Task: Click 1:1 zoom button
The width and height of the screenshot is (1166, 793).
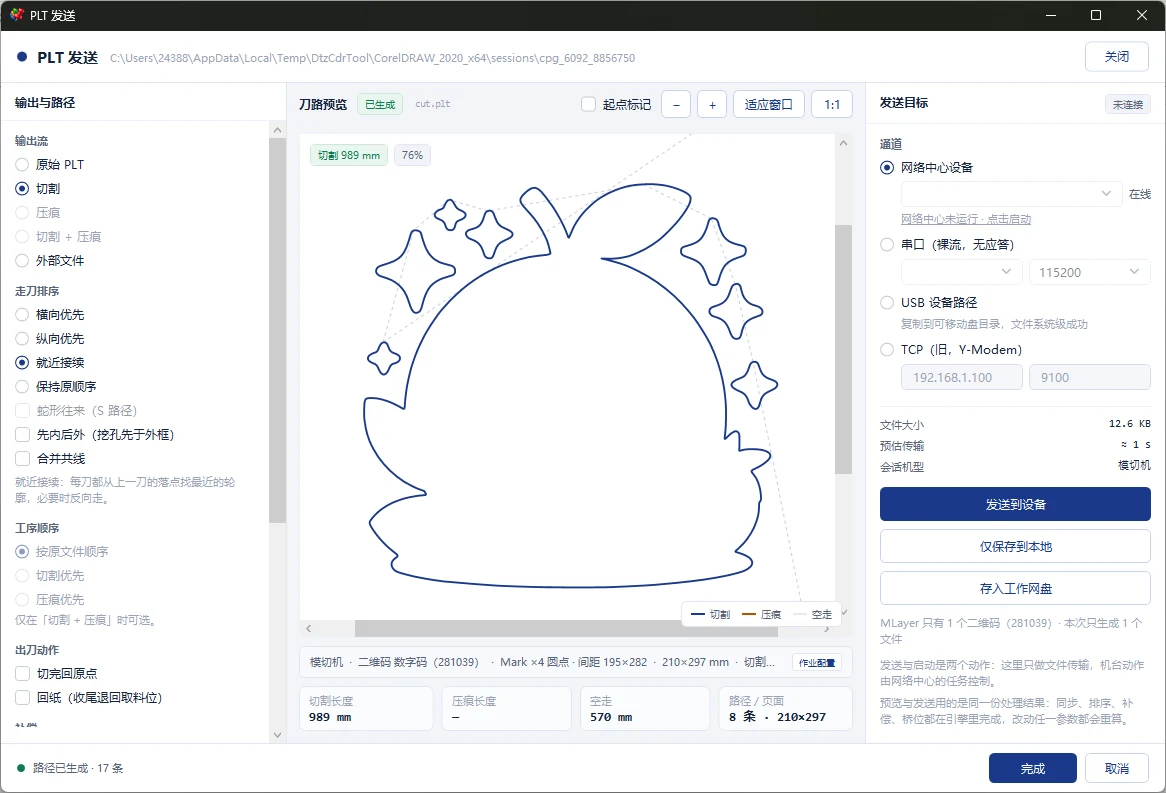Action: click(x=832, y=105)
